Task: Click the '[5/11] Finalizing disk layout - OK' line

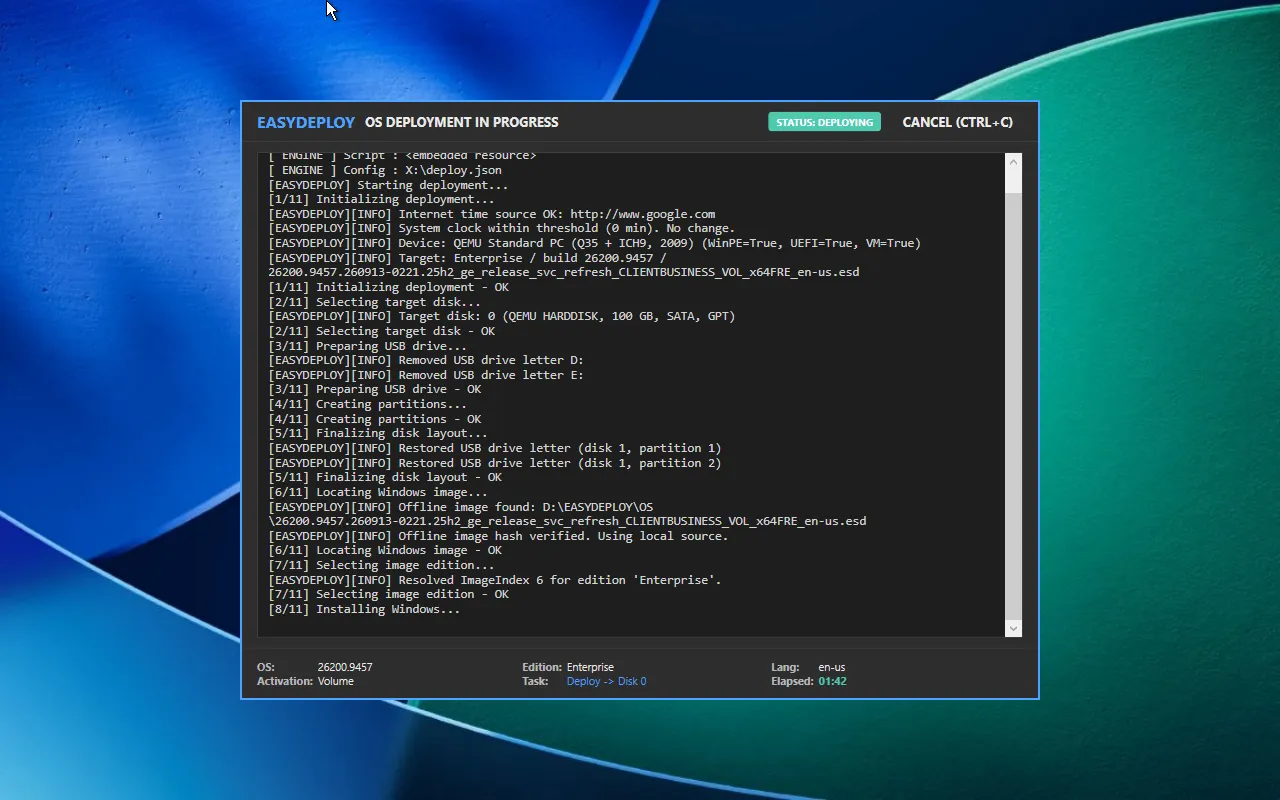Action: click(385, 477)
